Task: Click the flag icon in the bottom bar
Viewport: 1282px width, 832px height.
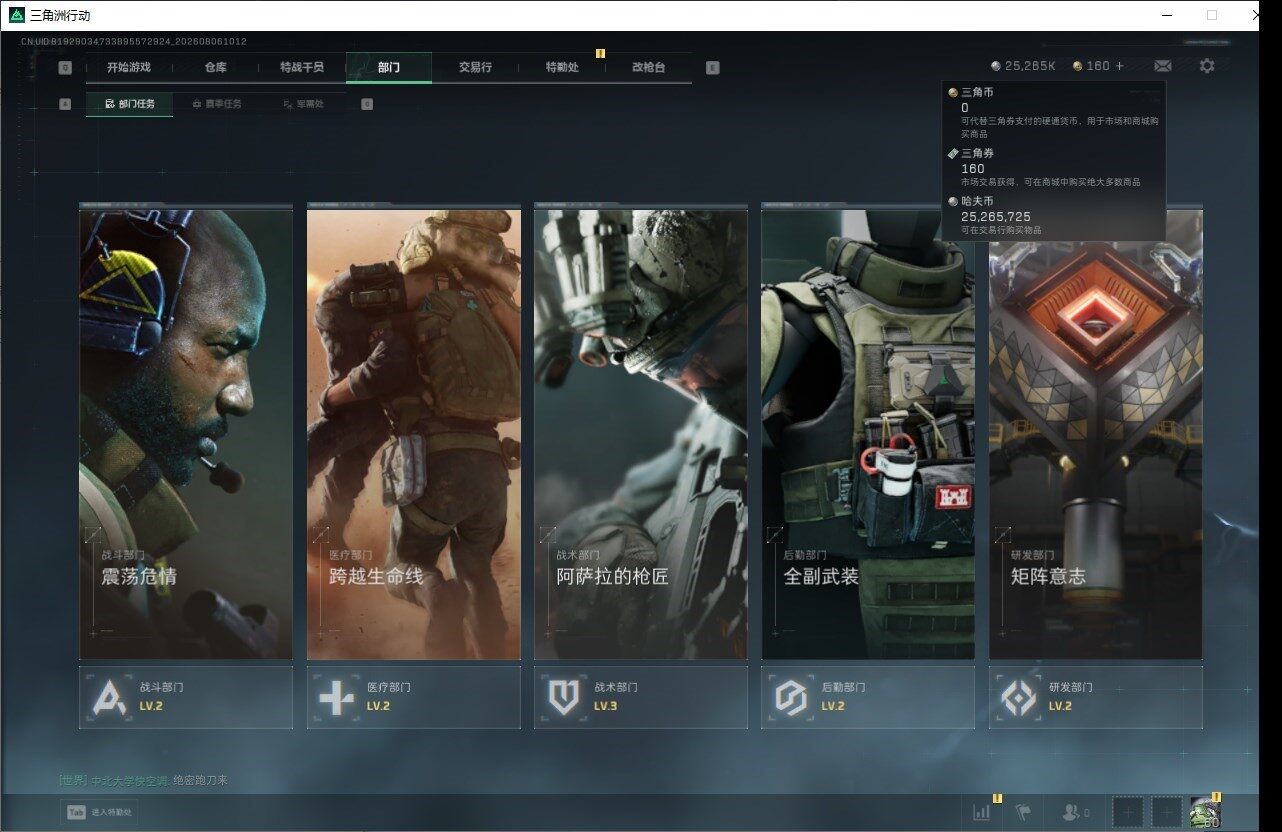Action: [1022, 813]
